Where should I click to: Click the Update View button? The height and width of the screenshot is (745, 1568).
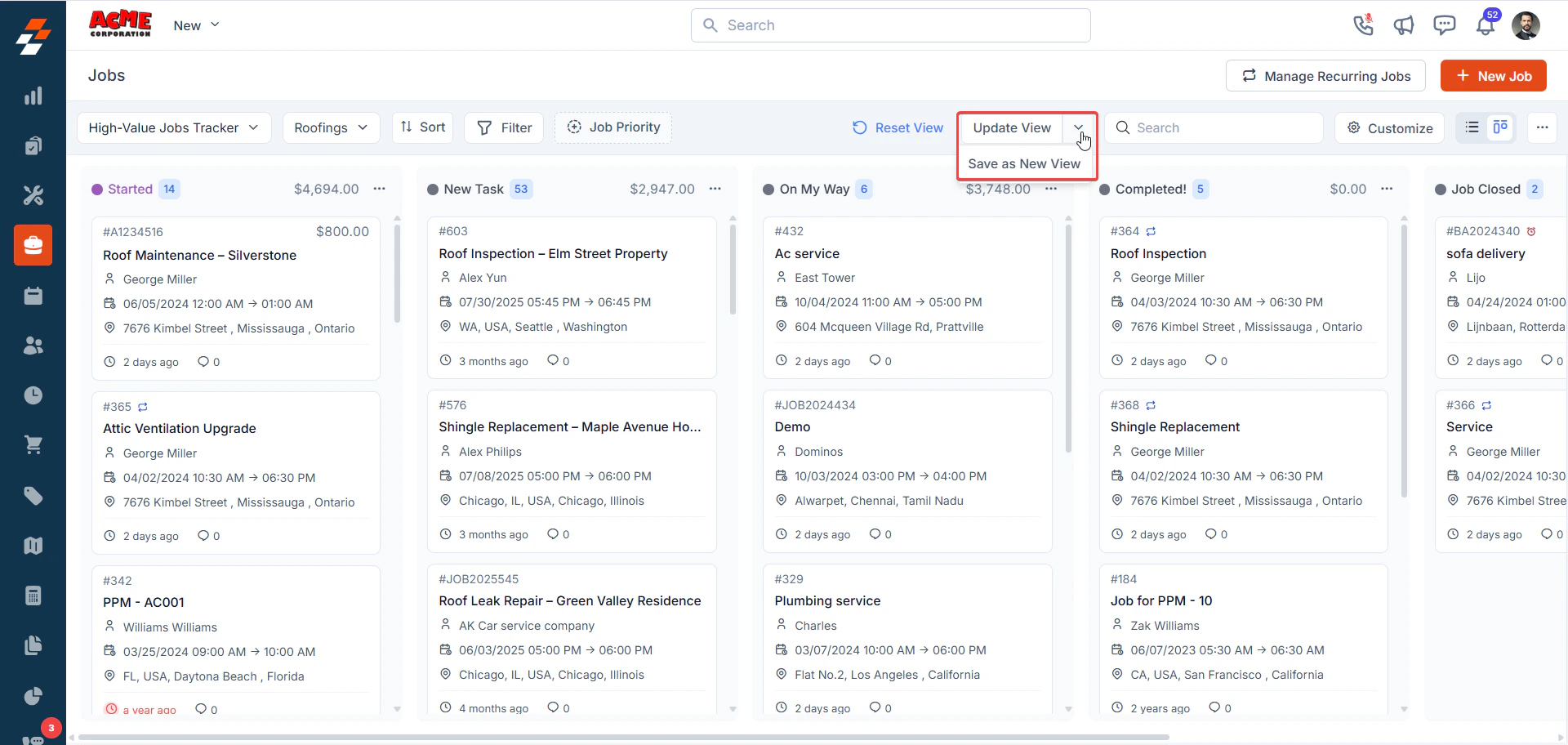[x=1012, y=127]
